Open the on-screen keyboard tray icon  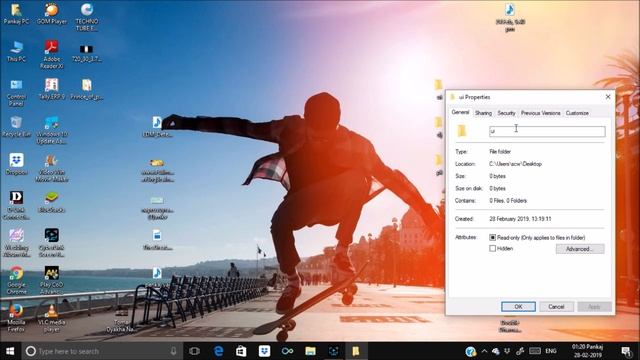pyautogui.click(x=535, y=351)
